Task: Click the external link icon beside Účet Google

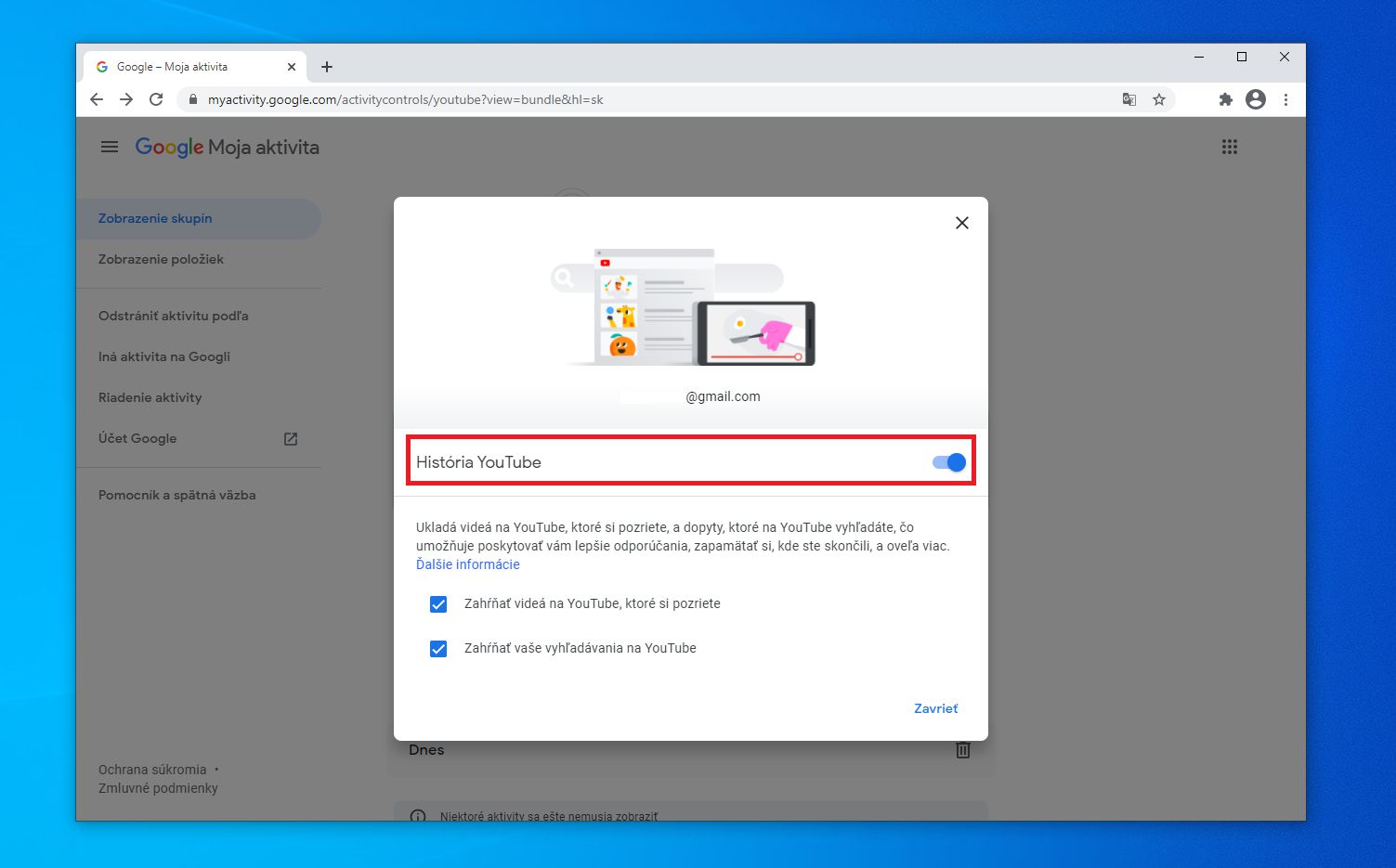Action: 291,439
